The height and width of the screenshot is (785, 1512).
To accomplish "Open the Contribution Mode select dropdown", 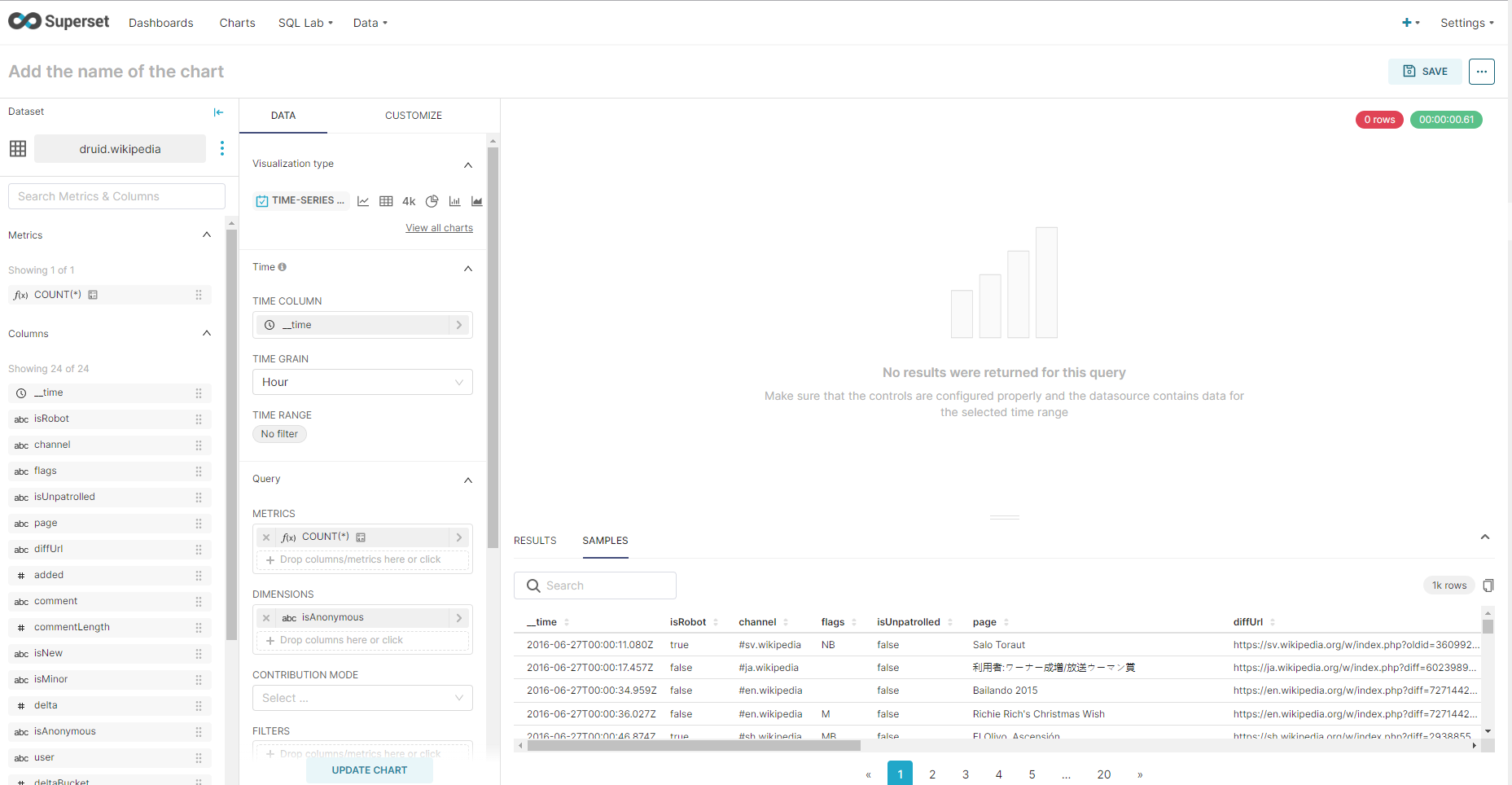I will (x=362, y=698).
